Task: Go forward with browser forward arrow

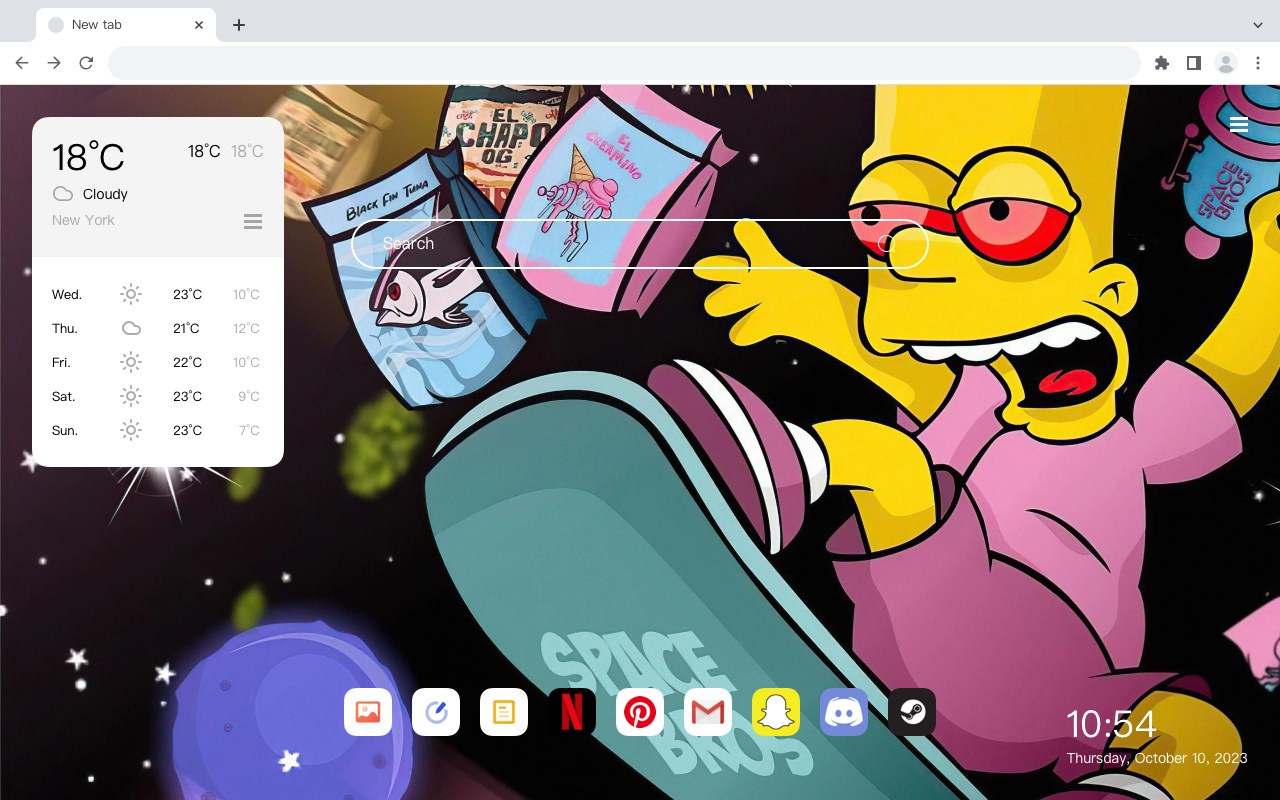Action: pos(54,63)
